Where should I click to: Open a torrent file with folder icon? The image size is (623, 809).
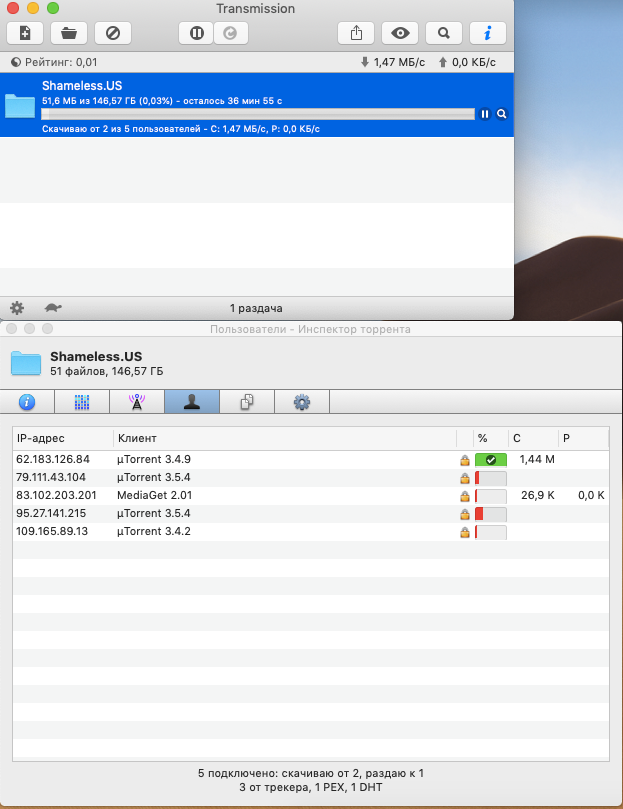click(x=69, y=32)
